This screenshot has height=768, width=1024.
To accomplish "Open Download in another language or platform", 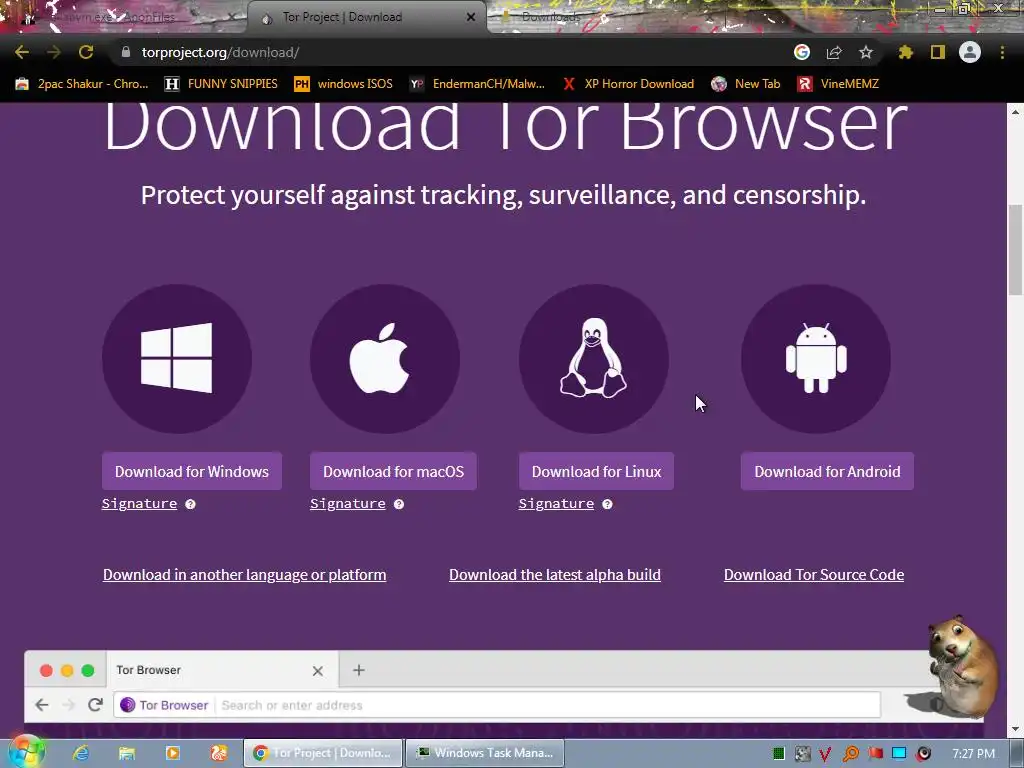I will tap(244, 575).
